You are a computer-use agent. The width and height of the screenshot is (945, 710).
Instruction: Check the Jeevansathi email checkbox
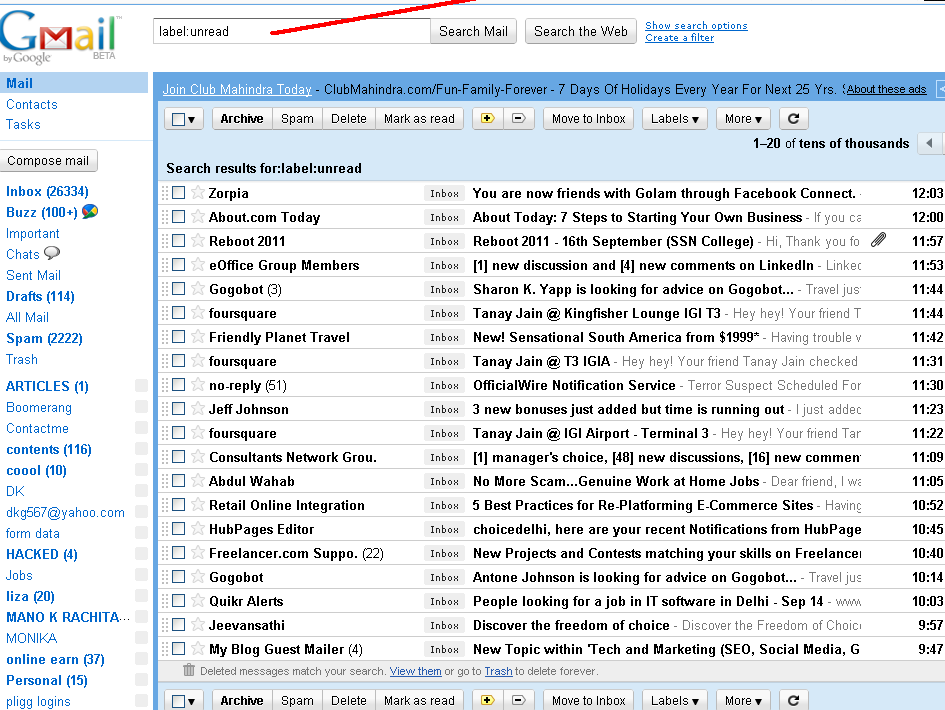[x=178, y=624]
